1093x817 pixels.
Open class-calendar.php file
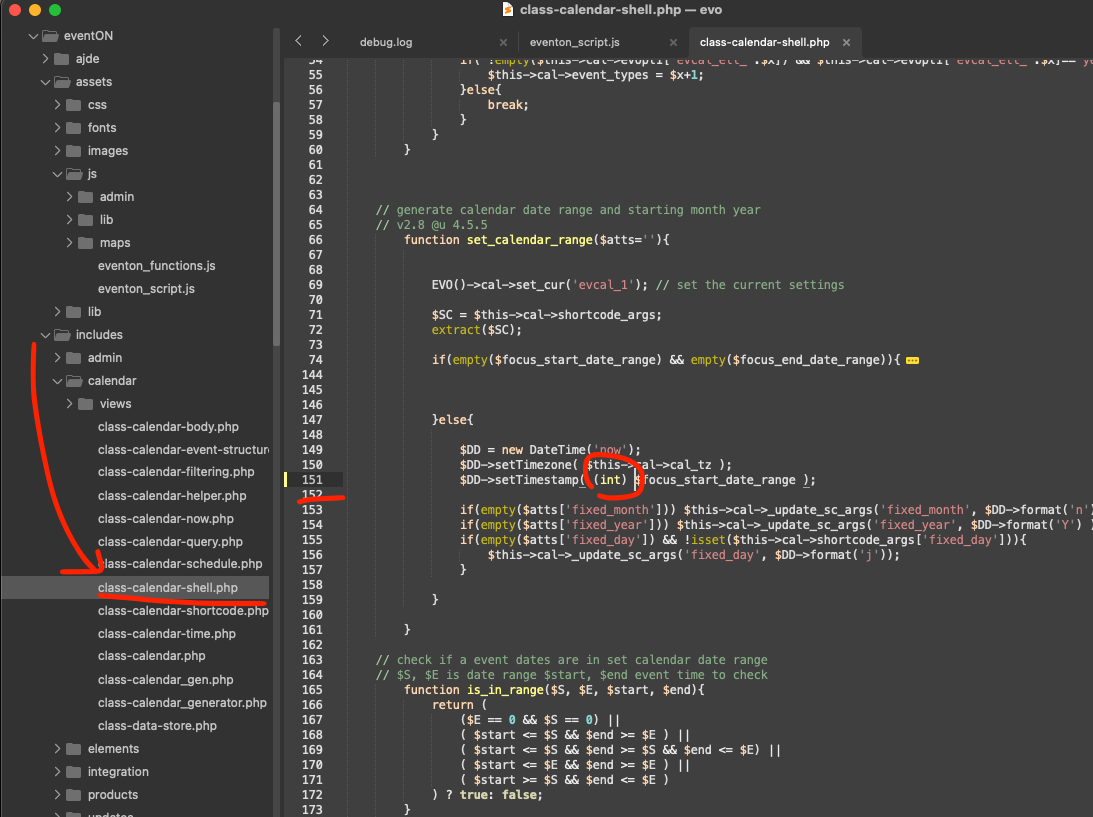point(151,656)
